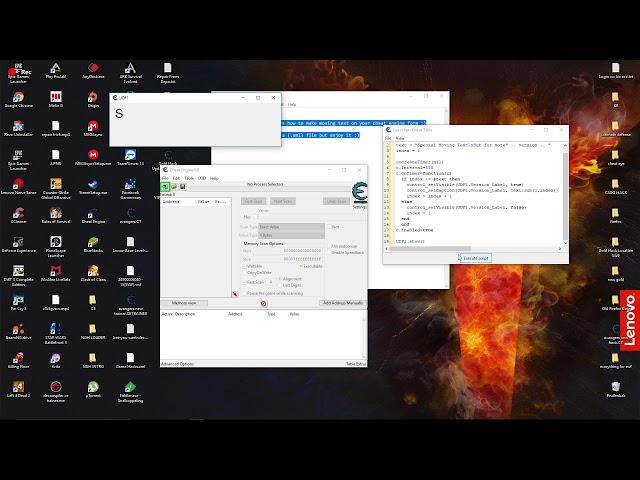Click Table Extras at the bottom of Cheat Engine

[356, 364]
